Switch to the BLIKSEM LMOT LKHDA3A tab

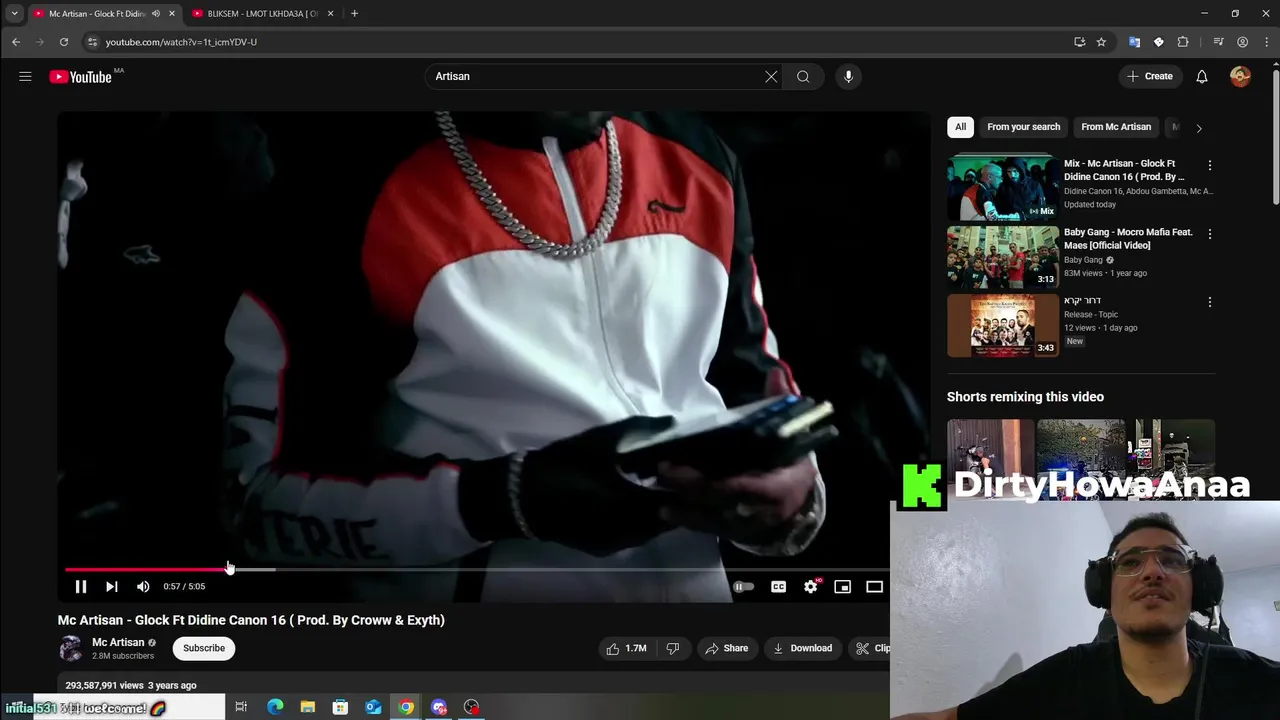(262, 14)
